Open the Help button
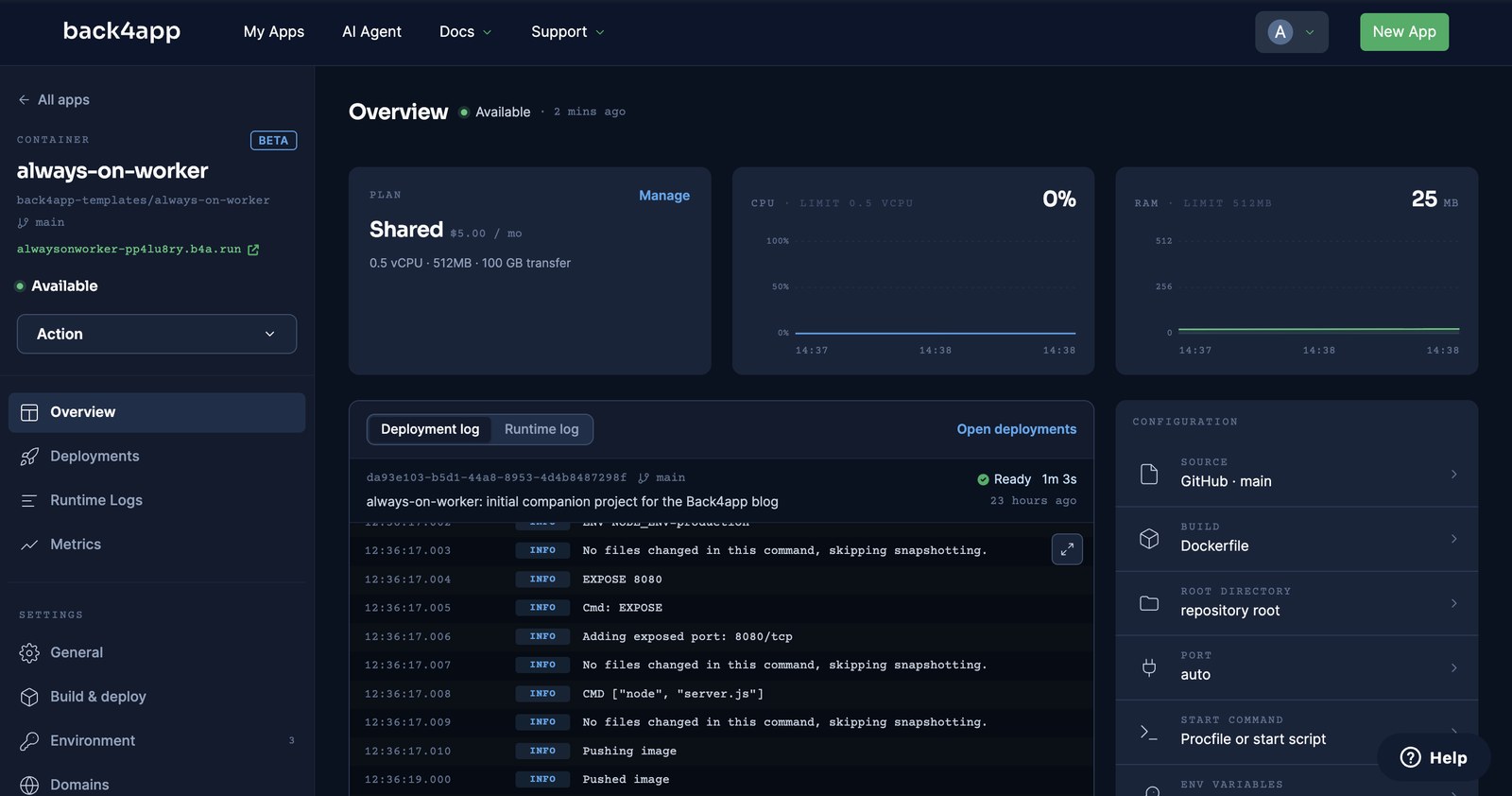Screen dimensions: 1512x796 coord(1434,757)
